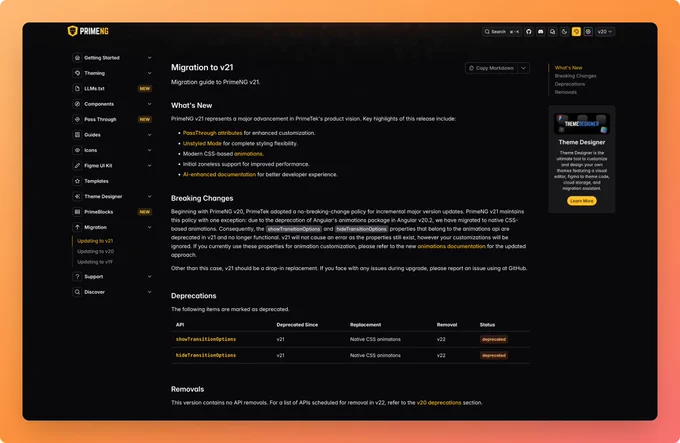Click the yellow theme palette icon

click(x=576, y=32)
